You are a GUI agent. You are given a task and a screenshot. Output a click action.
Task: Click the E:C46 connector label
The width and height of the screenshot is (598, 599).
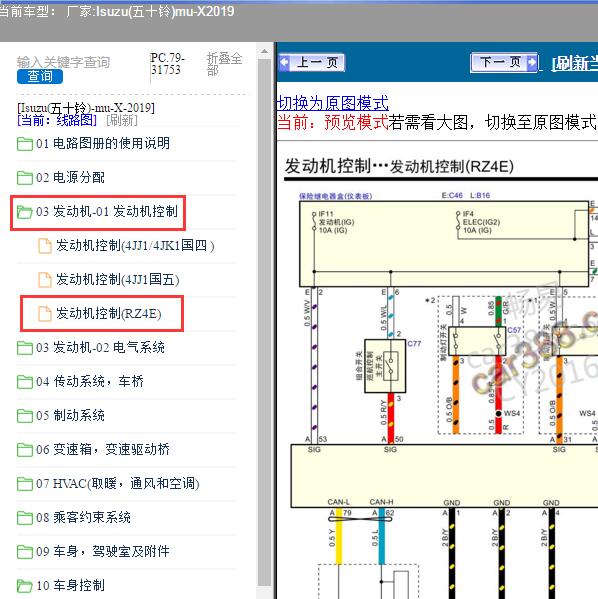pyautogui.click(x=452, y=196)
